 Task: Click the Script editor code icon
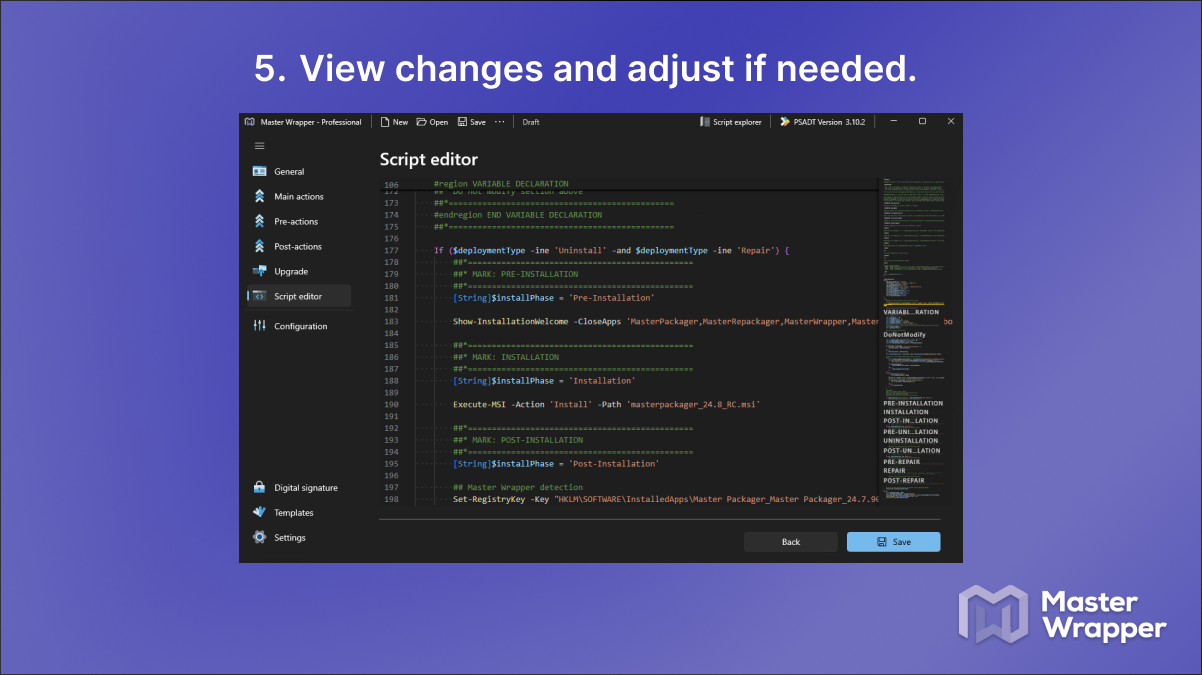pyautogui.click(x=260, y=296)
